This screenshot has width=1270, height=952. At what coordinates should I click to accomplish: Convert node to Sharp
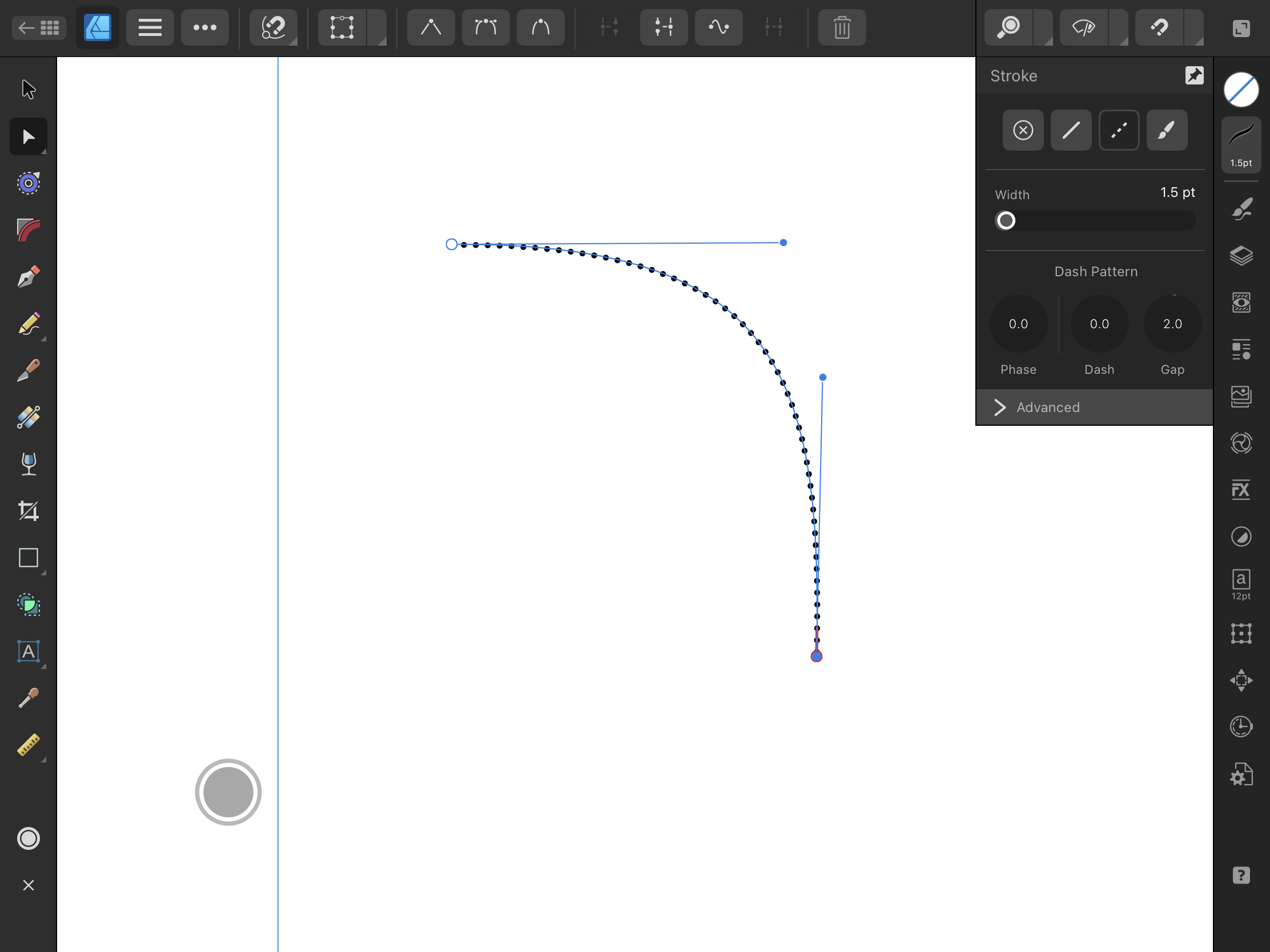click(x=431, y=27)
